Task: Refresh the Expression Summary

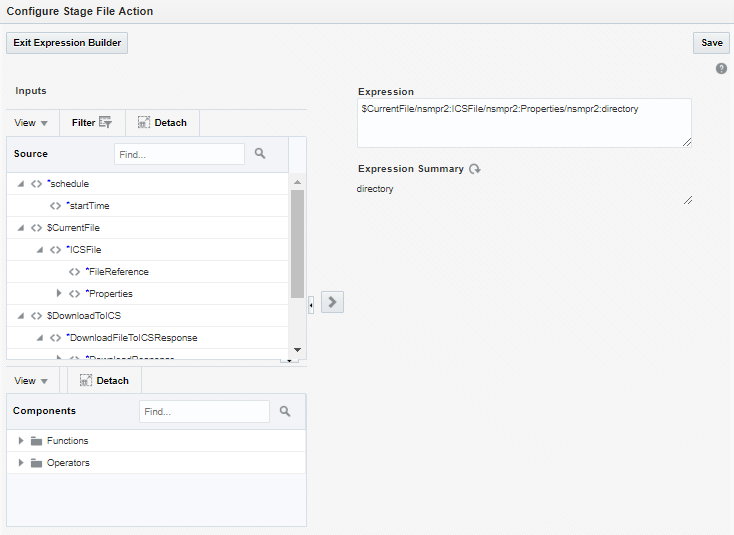Action: coord(475,169)
